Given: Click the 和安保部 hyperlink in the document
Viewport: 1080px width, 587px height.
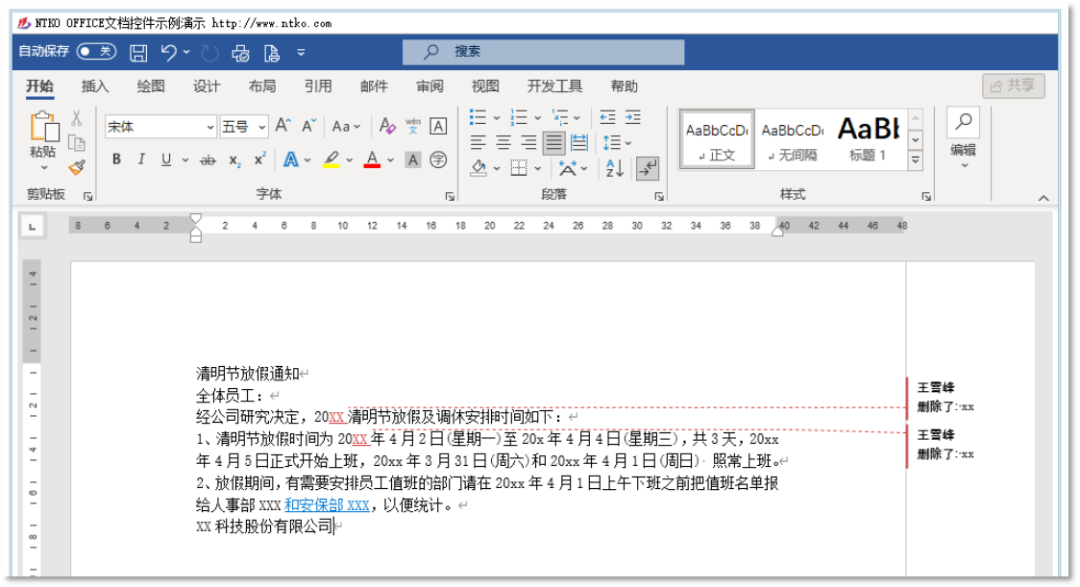Looking at the screenshot, I should click(313, 503).
